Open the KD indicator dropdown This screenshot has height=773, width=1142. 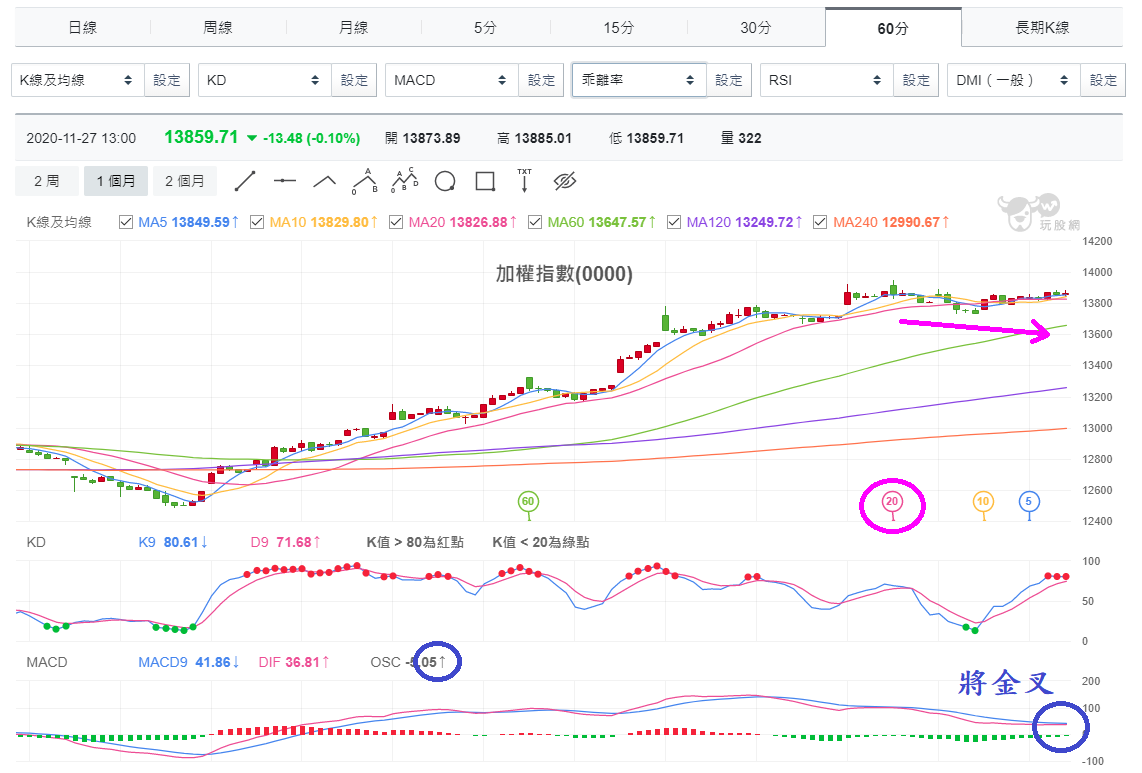(x=265, y=80)
